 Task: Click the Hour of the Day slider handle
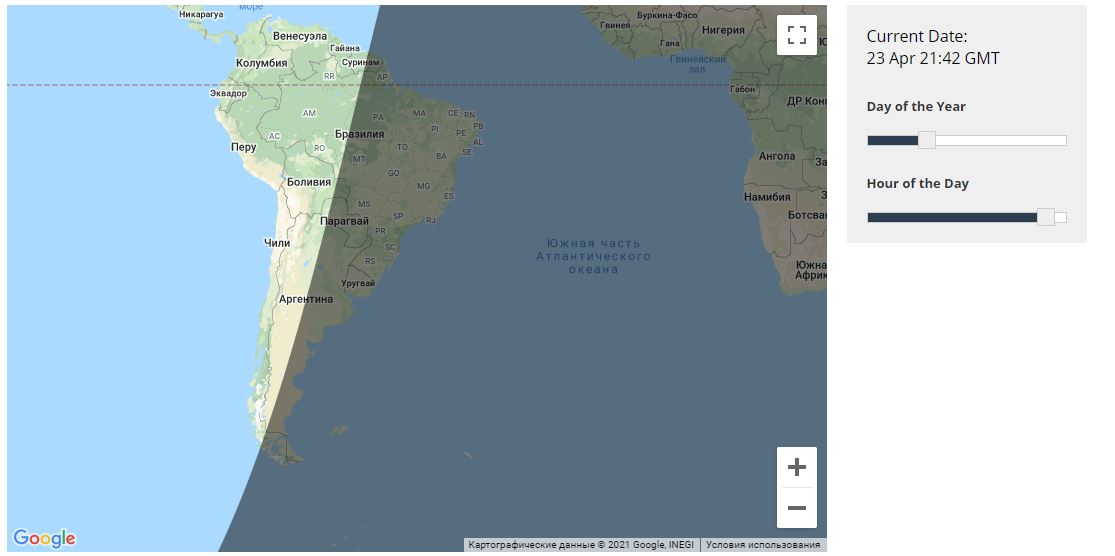pos(1045,217)
